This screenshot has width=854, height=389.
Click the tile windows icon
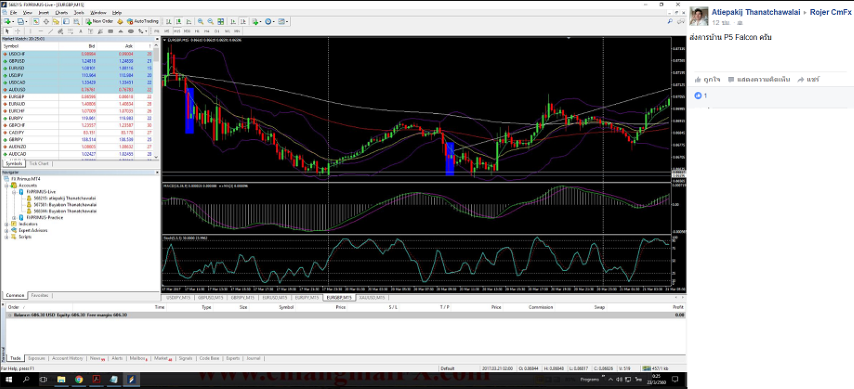221,21
